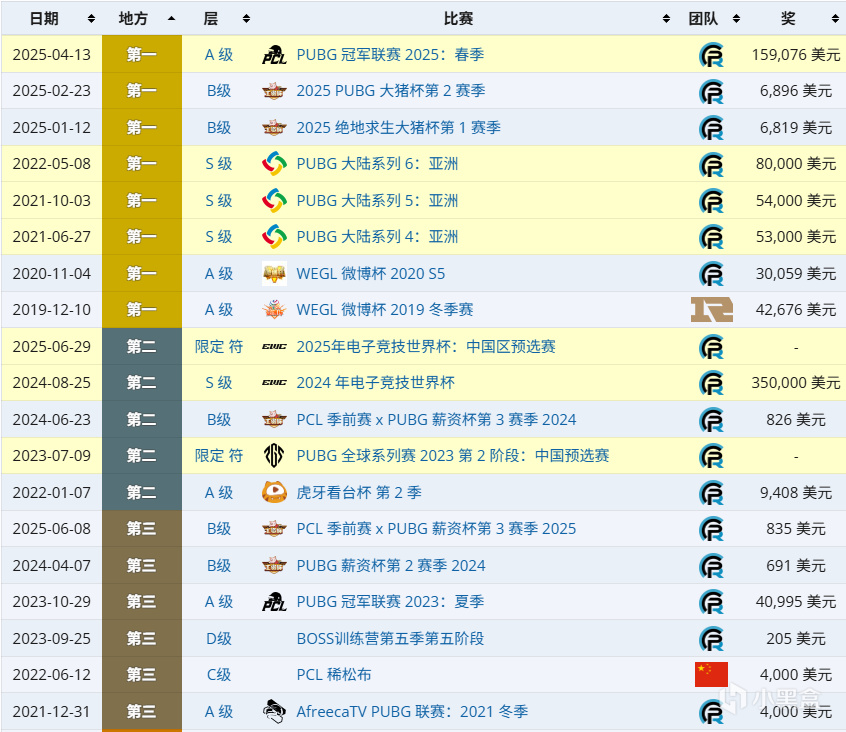Click RNG team logo in 2019-12-10 row

712,310
